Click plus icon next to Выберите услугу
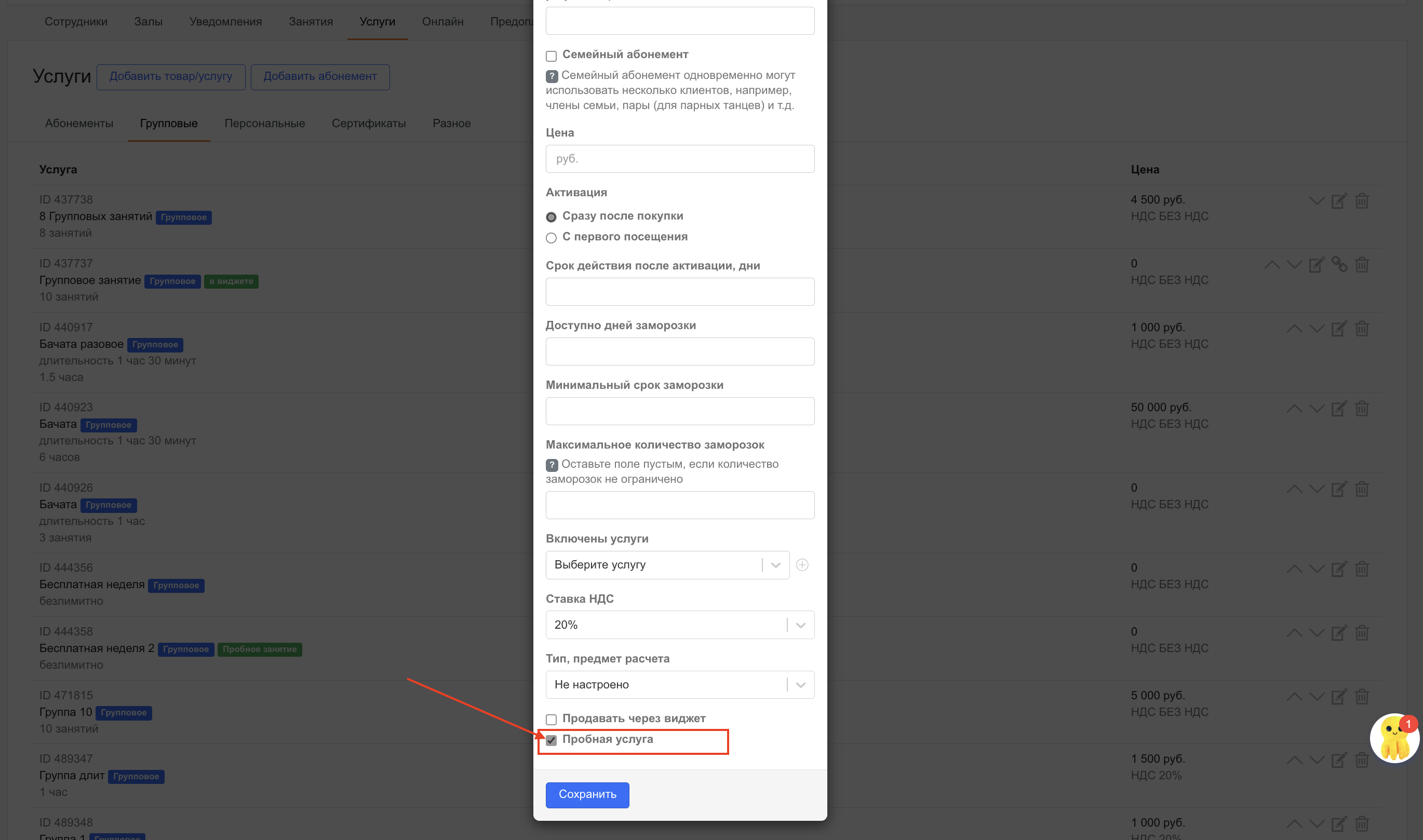The image size is (1423, 840). point(802,565)
